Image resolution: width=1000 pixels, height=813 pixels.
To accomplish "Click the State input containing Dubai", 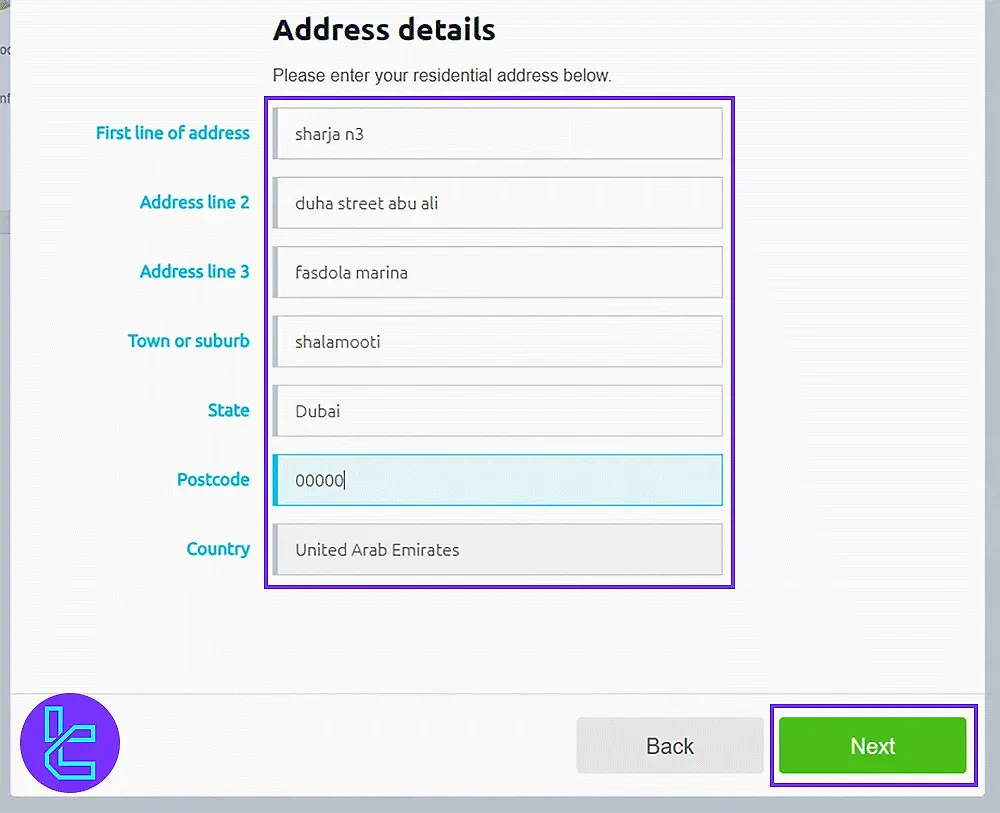I will 497,410.
